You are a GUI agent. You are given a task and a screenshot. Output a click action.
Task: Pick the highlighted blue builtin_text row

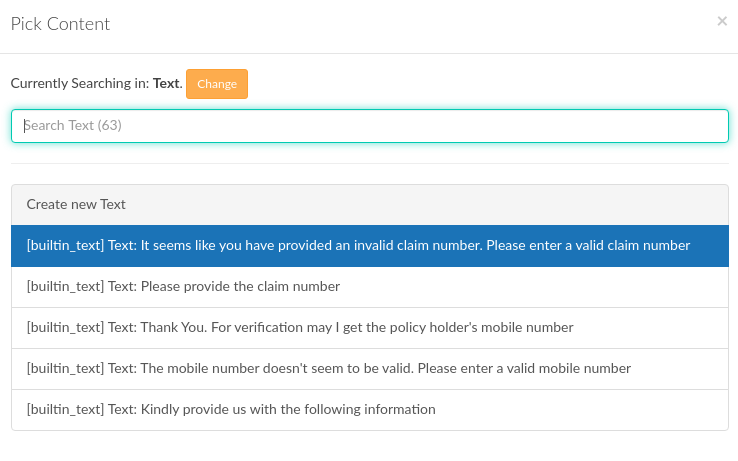[370, 246]
